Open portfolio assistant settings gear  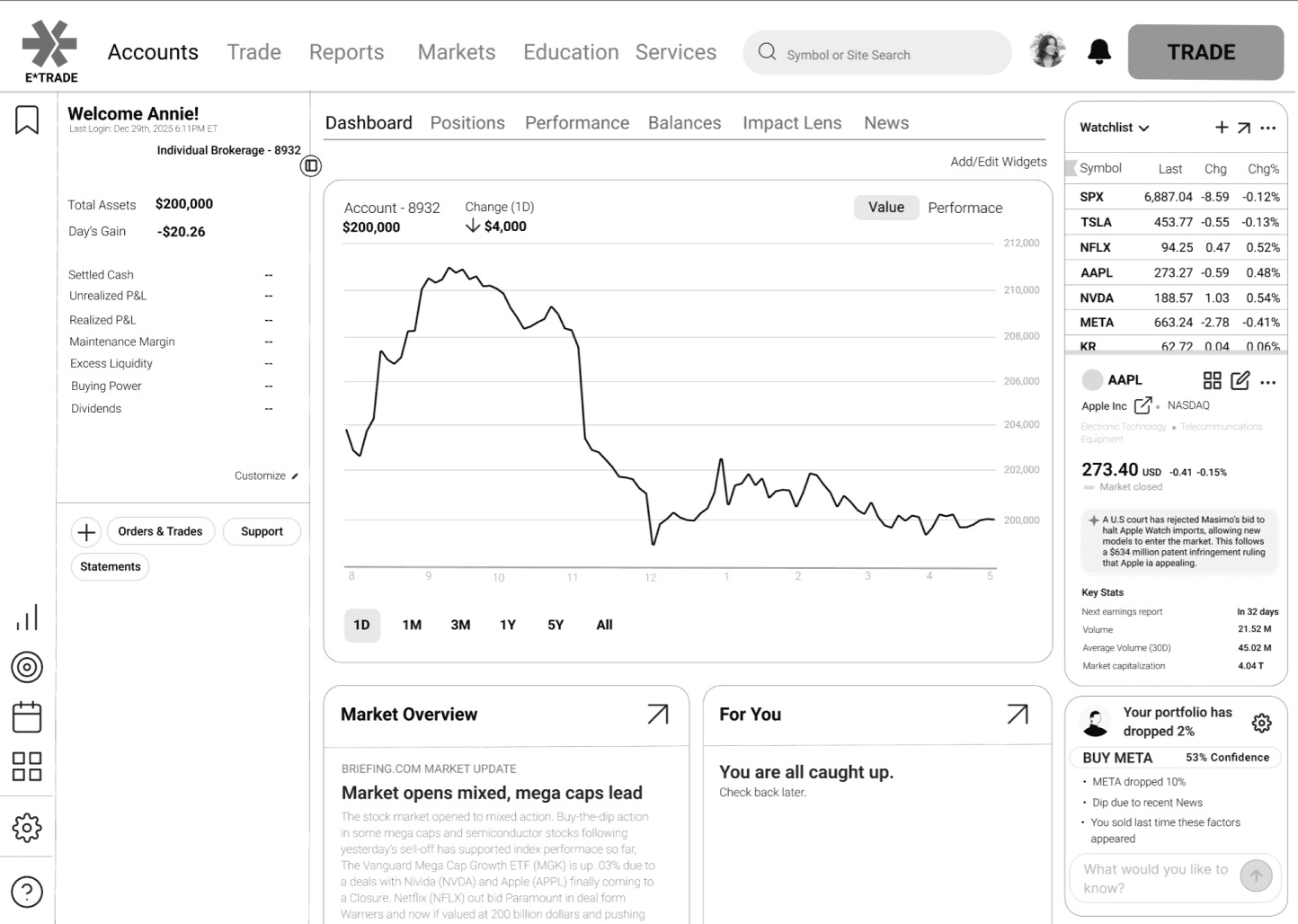(1262, 723)
